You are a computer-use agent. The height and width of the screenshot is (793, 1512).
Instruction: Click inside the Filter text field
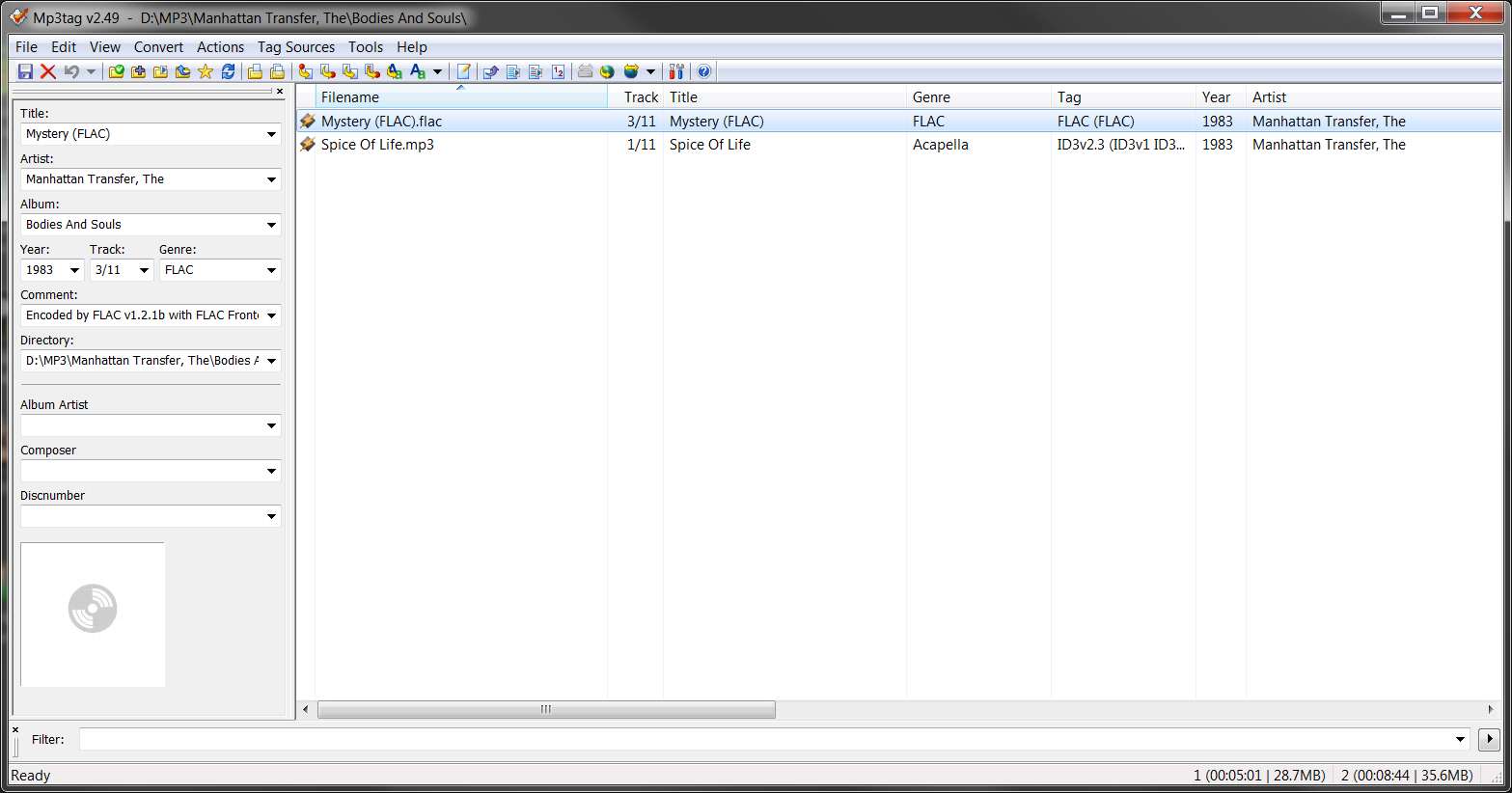tap(767, 739)
